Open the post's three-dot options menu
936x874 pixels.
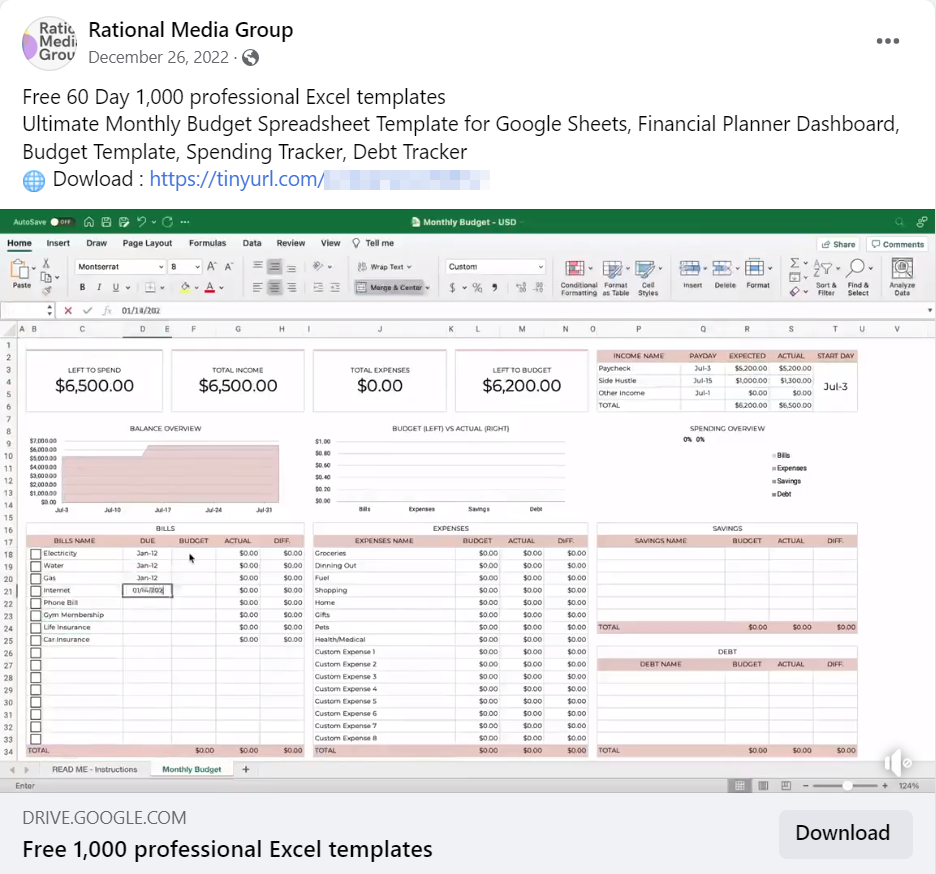coord(888,41)
